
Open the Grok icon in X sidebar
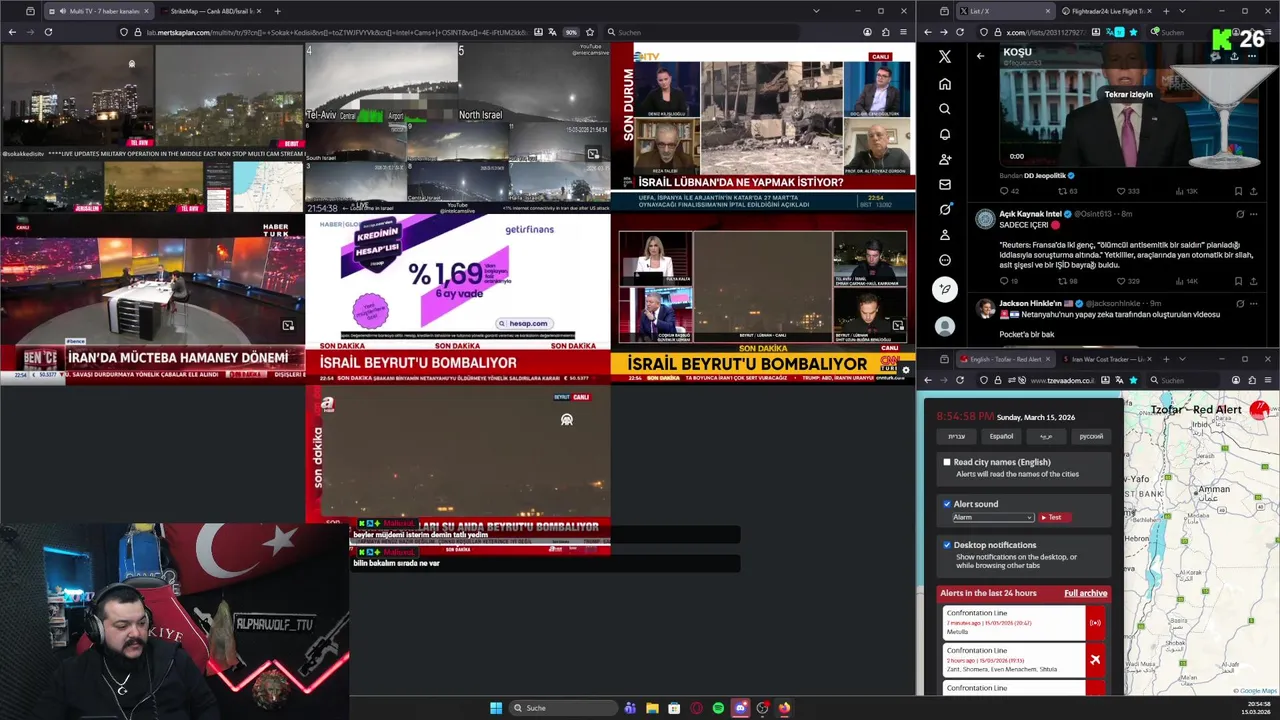[945, 209]
